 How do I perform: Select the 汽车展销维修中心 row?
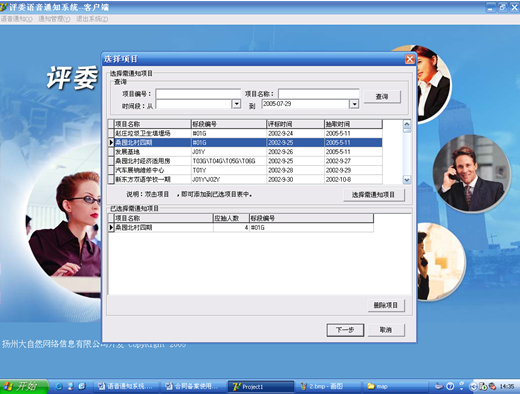248,170
